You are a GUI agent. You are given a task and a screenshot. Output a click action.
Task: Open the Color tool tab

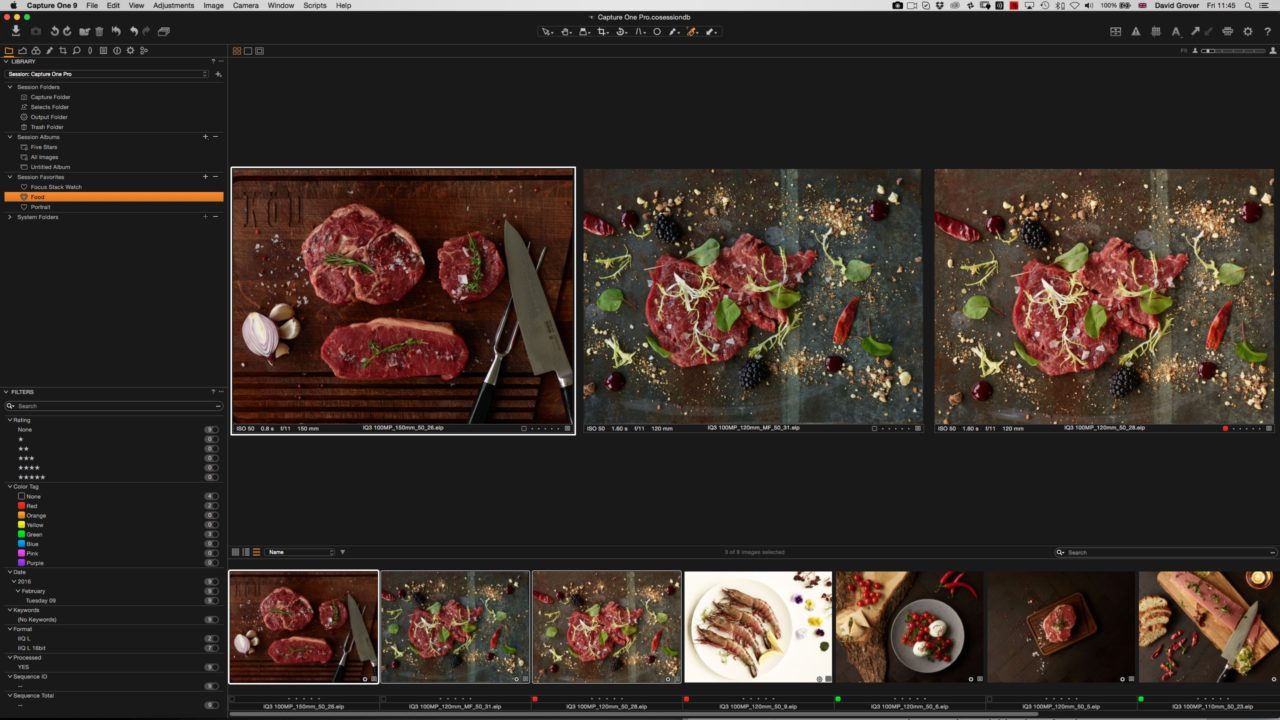[x=36, y=50]
